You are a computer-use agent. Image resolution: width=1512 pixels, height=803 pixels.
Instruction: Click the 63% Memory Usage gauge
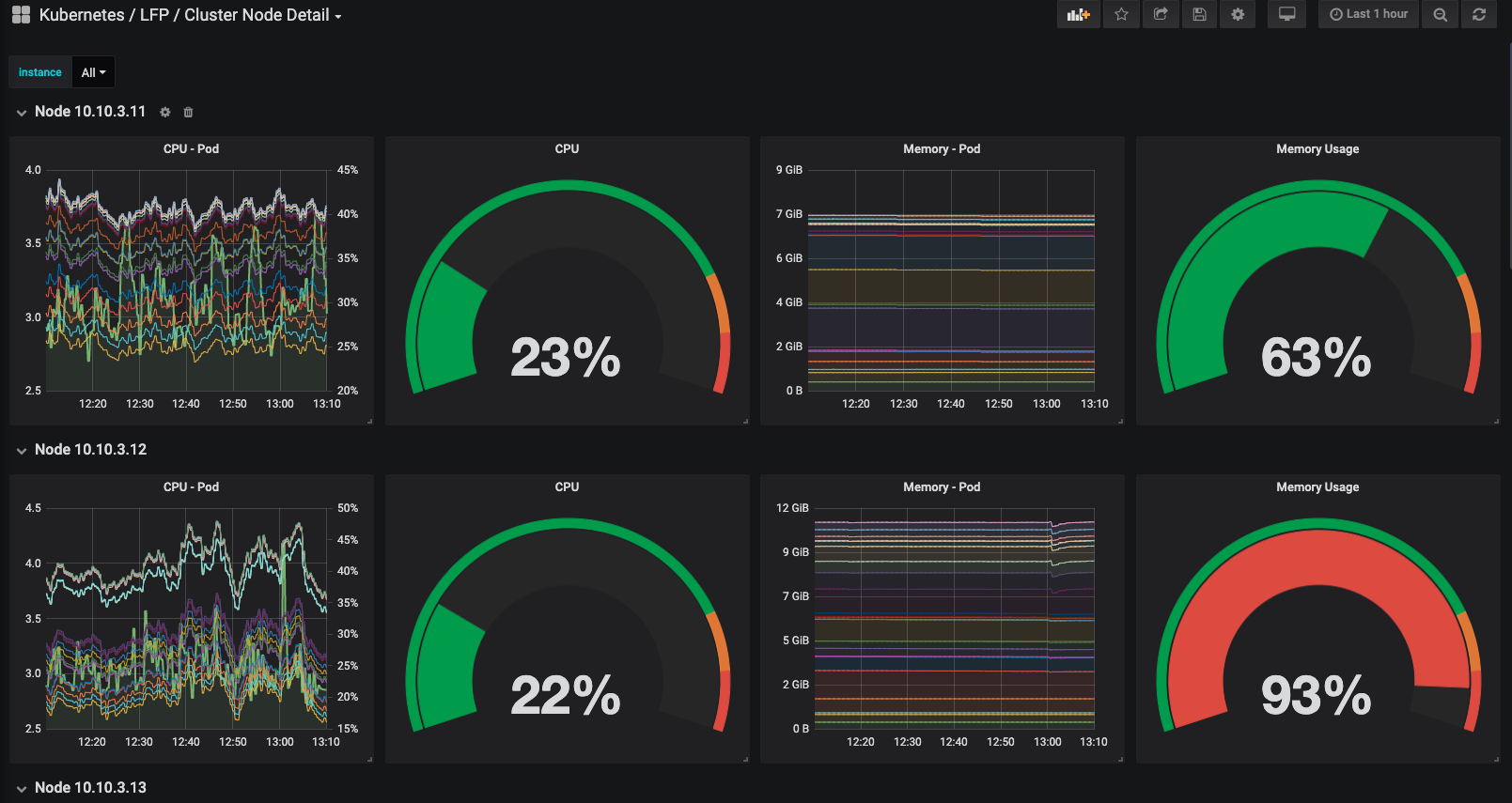1317,291
